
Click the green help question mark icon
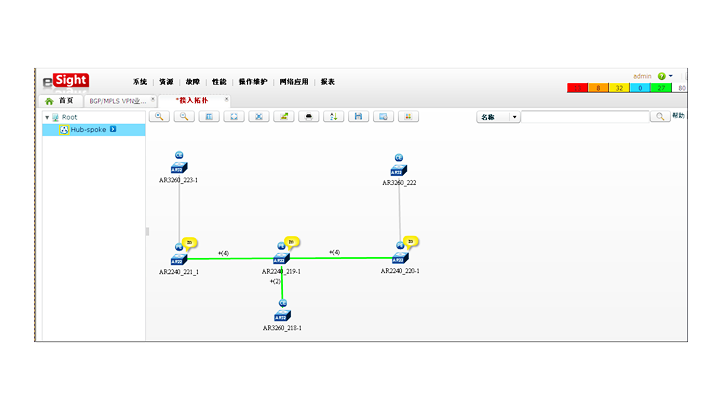pos(662,76)
